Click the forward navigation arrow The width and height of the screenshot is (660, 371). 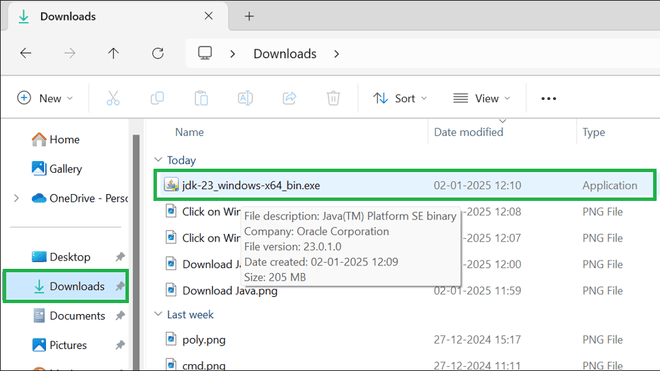(x=70, y=53)
